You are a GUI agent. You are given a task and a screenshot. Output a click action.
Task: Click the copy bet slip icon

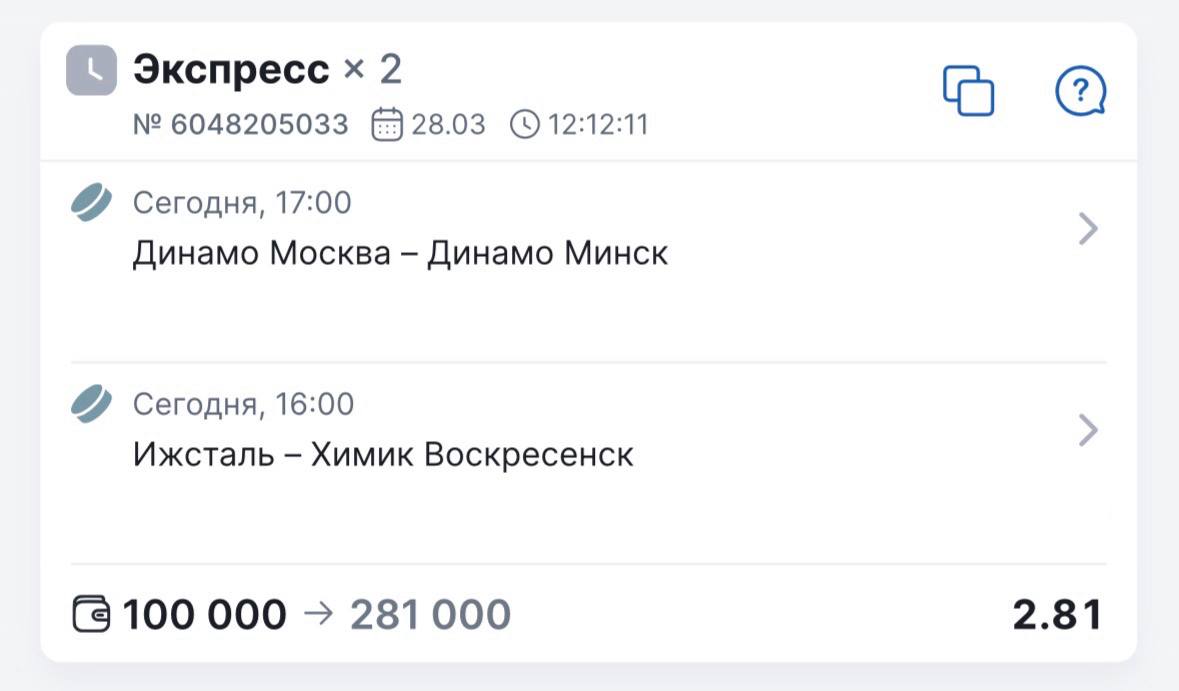968,91
